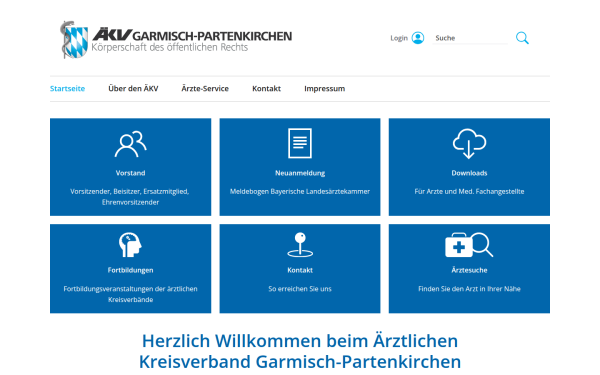This screenshot has width=600, height=375.
Task: Click 'Fortbildungsveranstaltungen der ärztlichen Kreisverbände' text
Action: coord(130,294)
